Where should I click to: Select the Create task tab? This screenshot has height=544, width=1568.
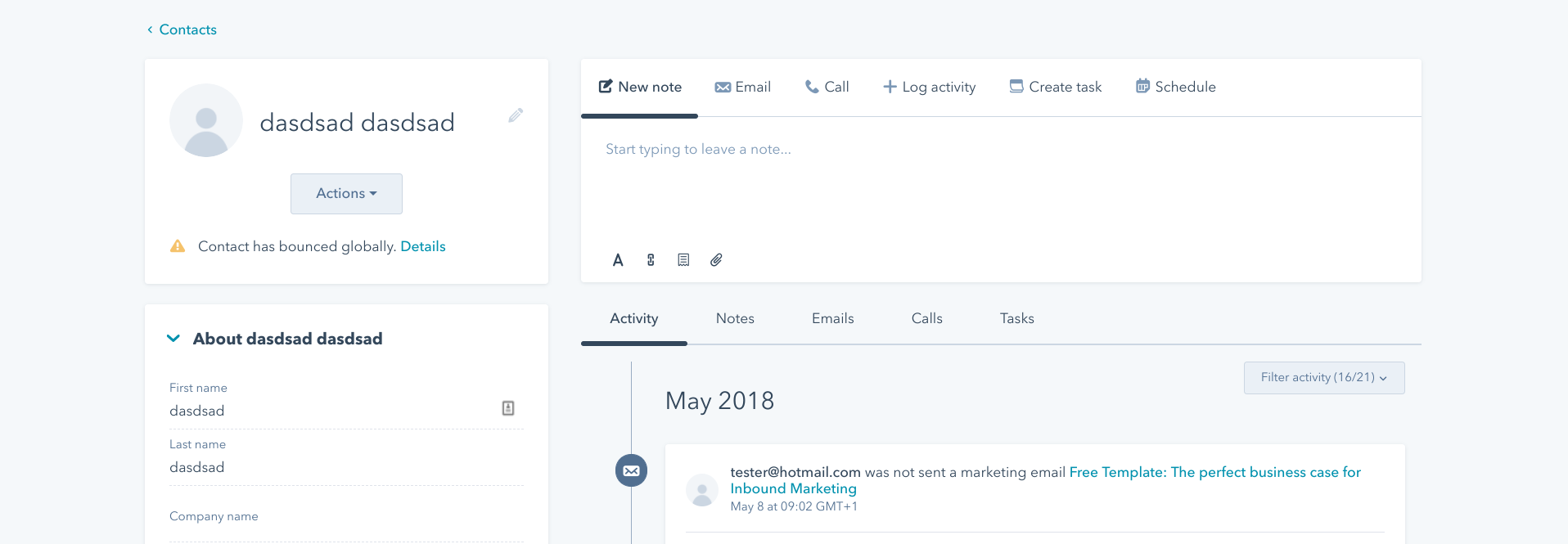[x=1056, y=87]
